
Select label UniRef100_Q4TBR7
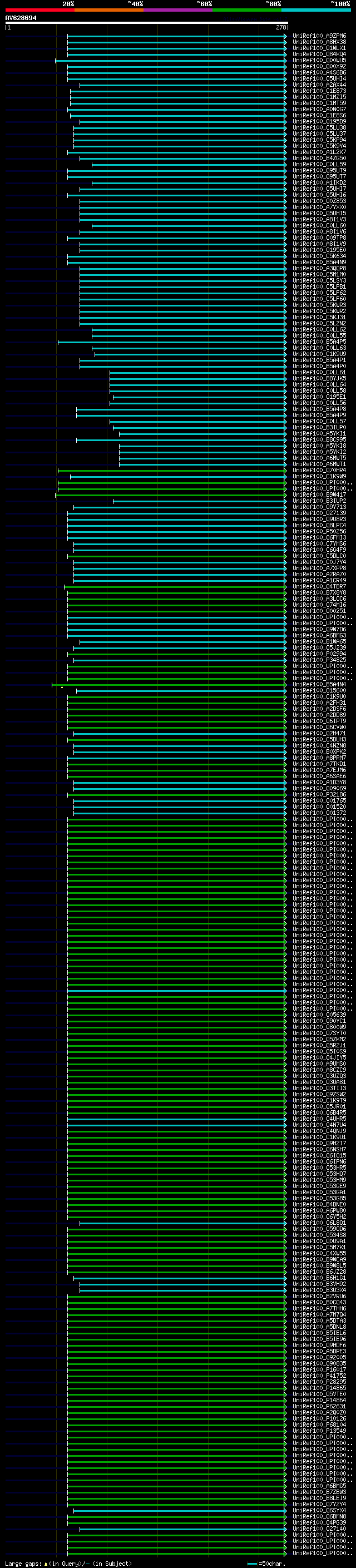click(319, 586)
